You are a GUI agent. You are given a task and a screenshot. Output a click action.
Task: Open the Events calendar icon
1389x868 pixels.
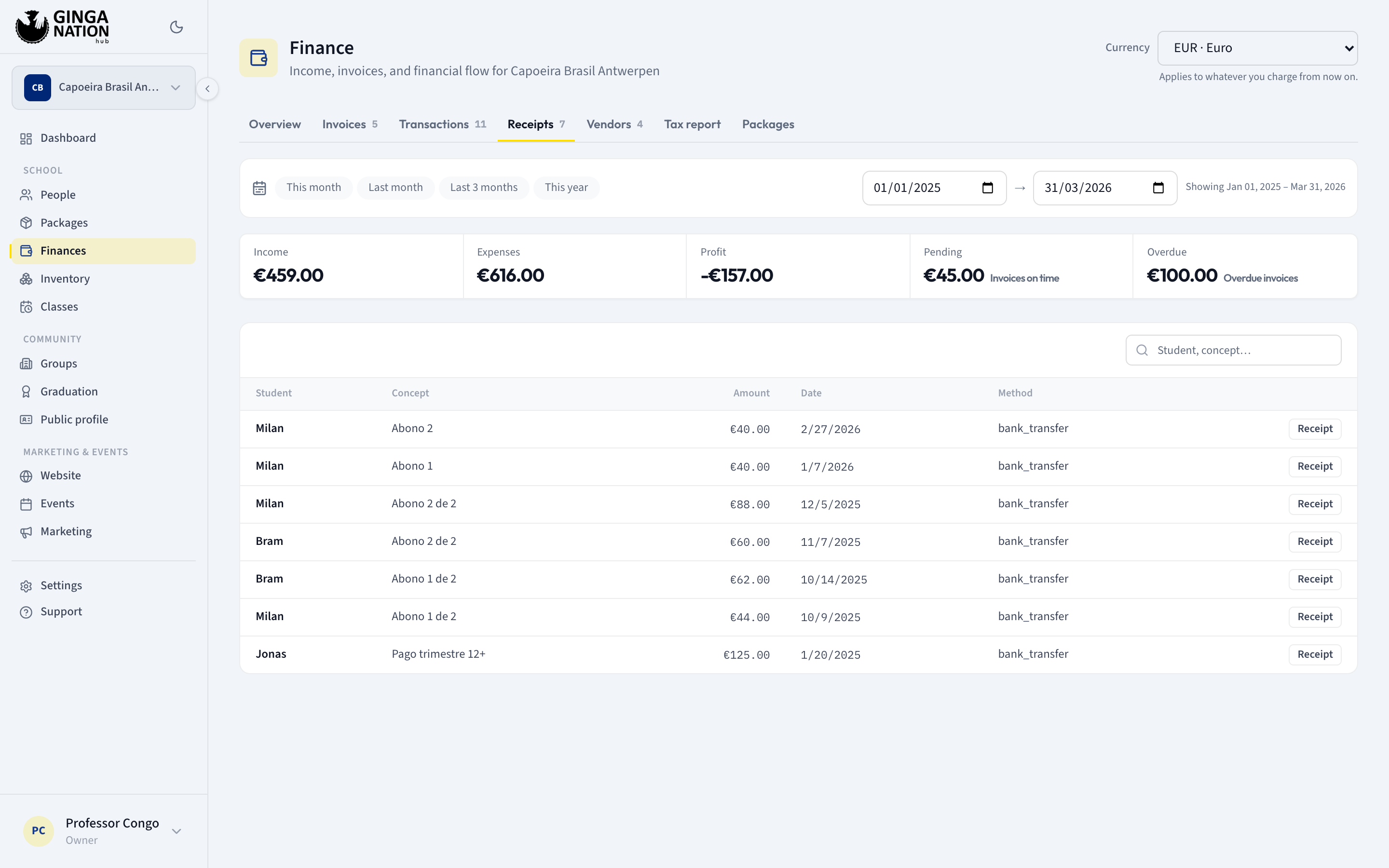pos(26,504)
